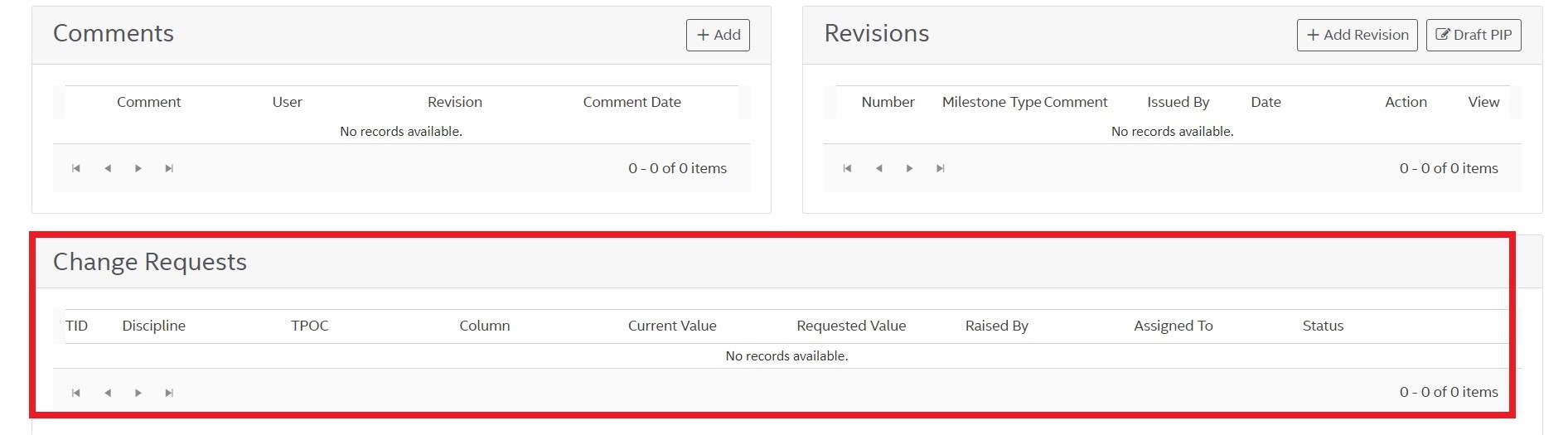
Task: Go to previous page in Change Requests pager
Action: tap(108, 393)
